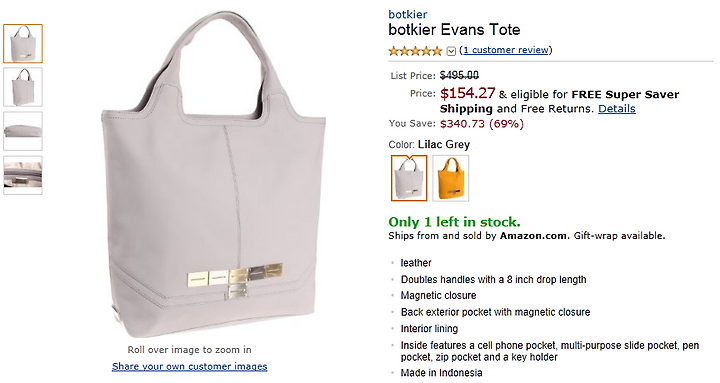Select the first front-view bag thumbnail

pos(23,44)
